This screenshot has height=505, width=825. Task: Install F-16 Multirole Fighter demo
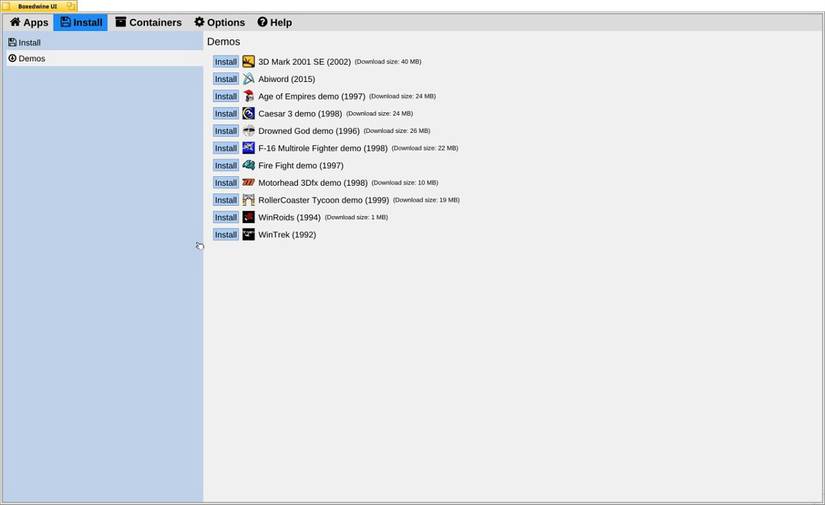coord(226,148)
